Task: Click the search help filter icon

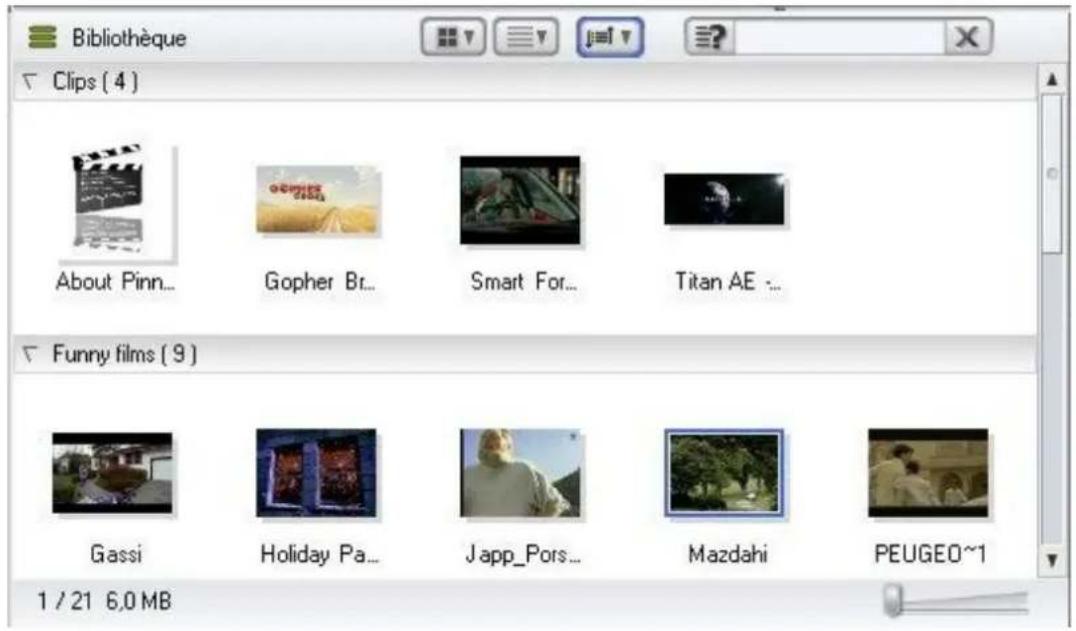Action: tap(710, 37)
